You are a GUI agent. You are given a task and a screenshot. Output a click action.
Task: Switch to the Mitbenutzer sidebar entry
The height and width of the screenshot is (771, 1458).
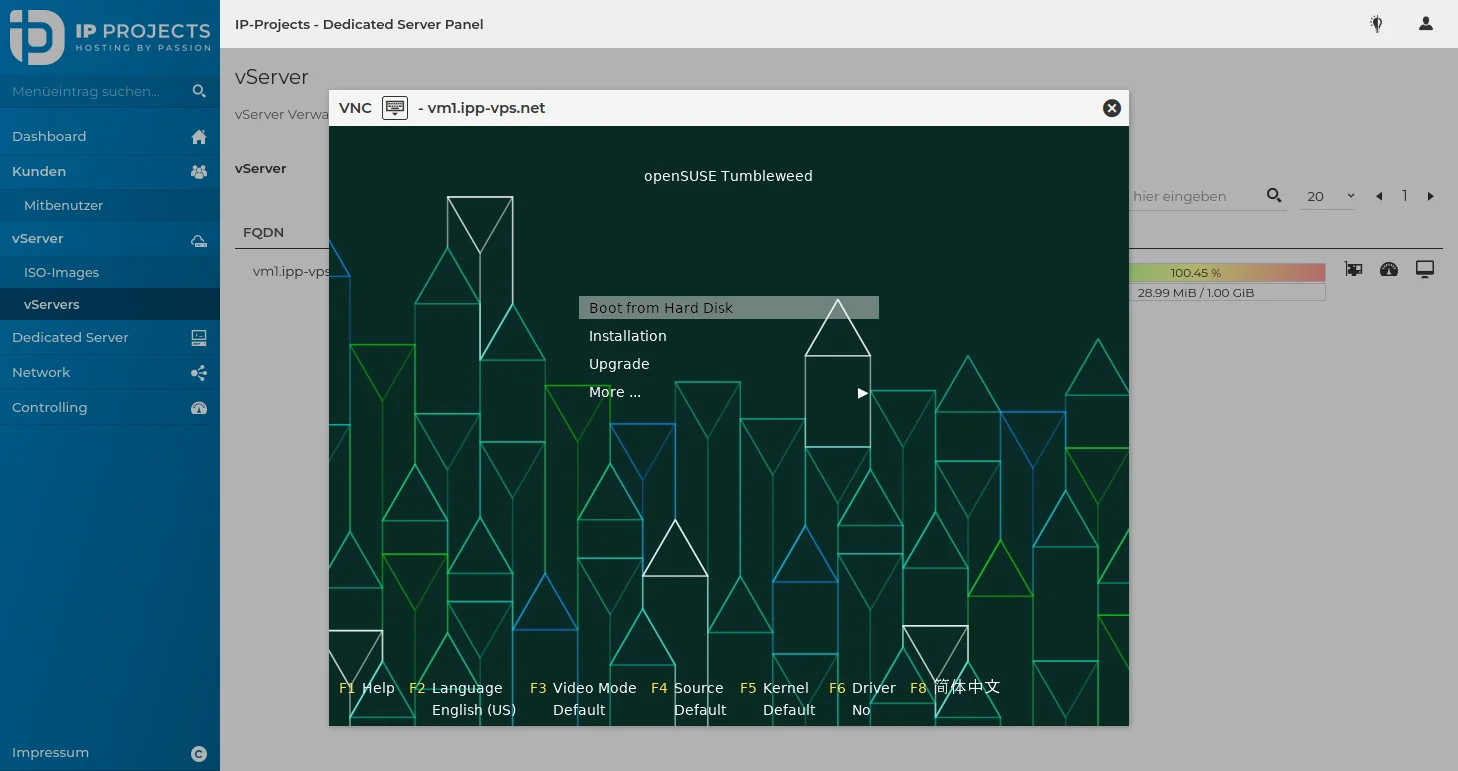(x=62, y=205)
